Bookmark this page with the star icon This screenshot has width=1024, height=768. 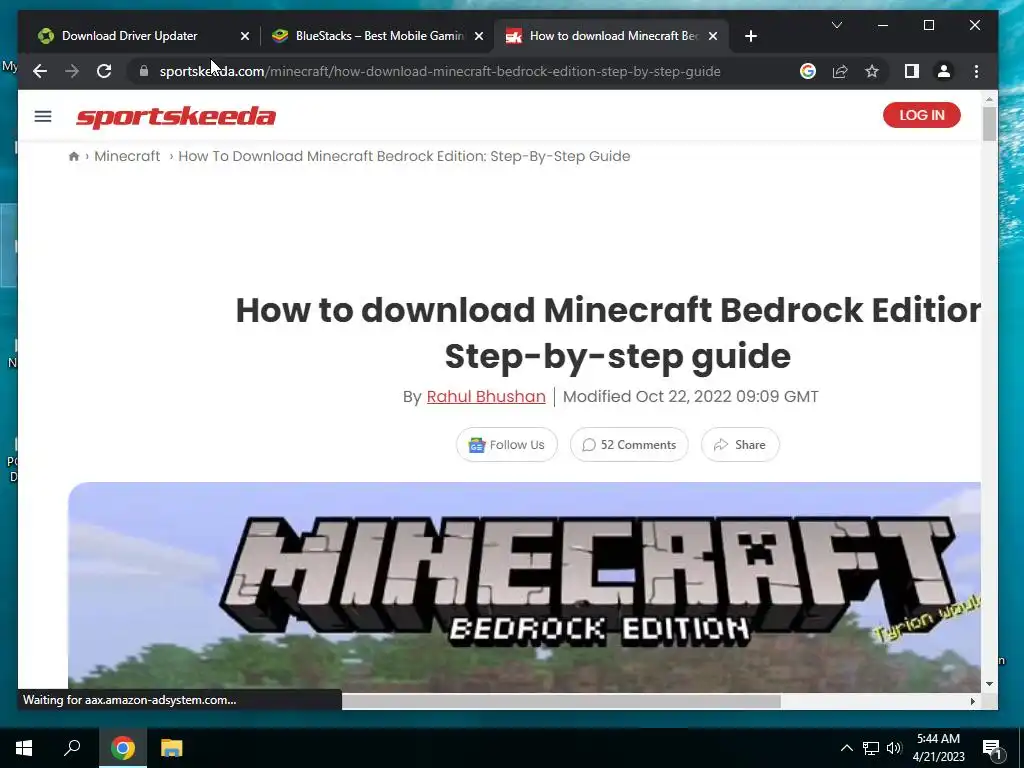click(x=872, y=71)
